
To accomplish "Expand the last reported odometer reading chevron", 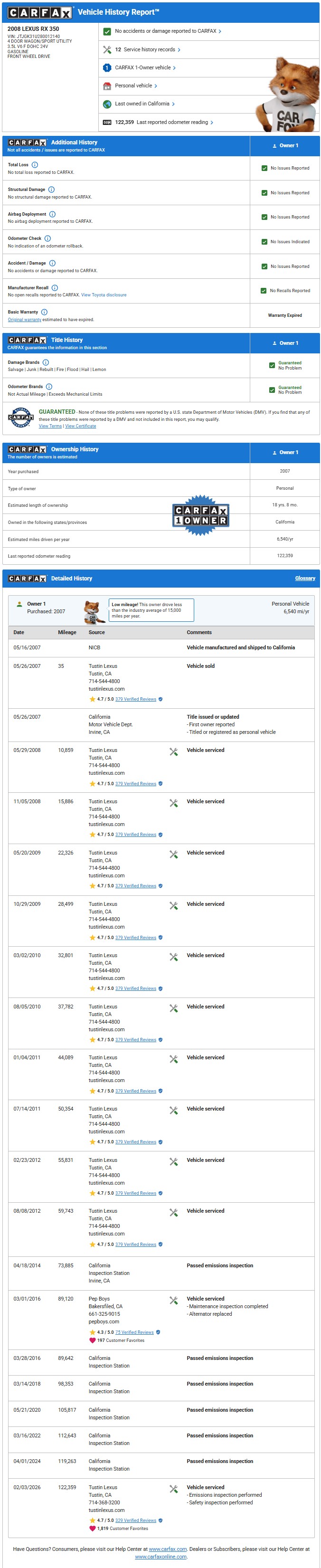I will 212,123.
